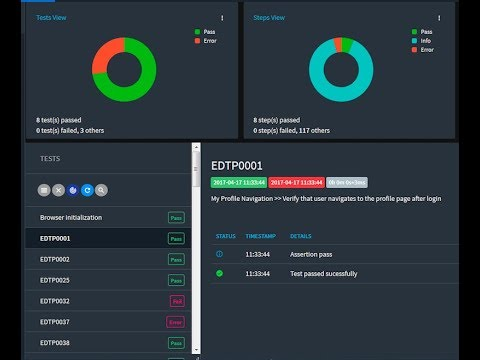Toggle Info legend in Steps View chart

point(421,41)
